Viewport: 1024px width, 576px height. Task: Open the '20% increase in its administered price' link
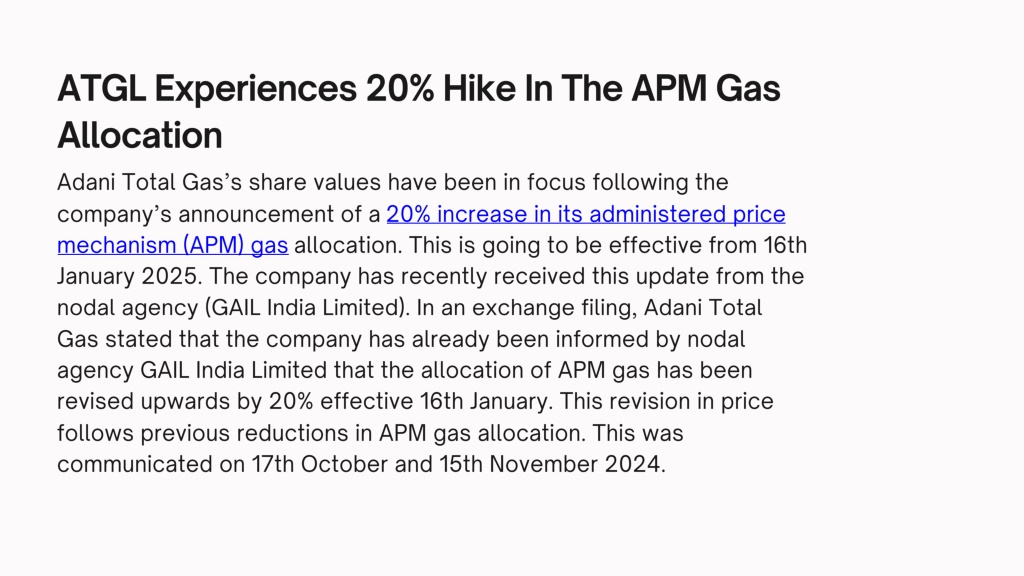click(586, 214)
